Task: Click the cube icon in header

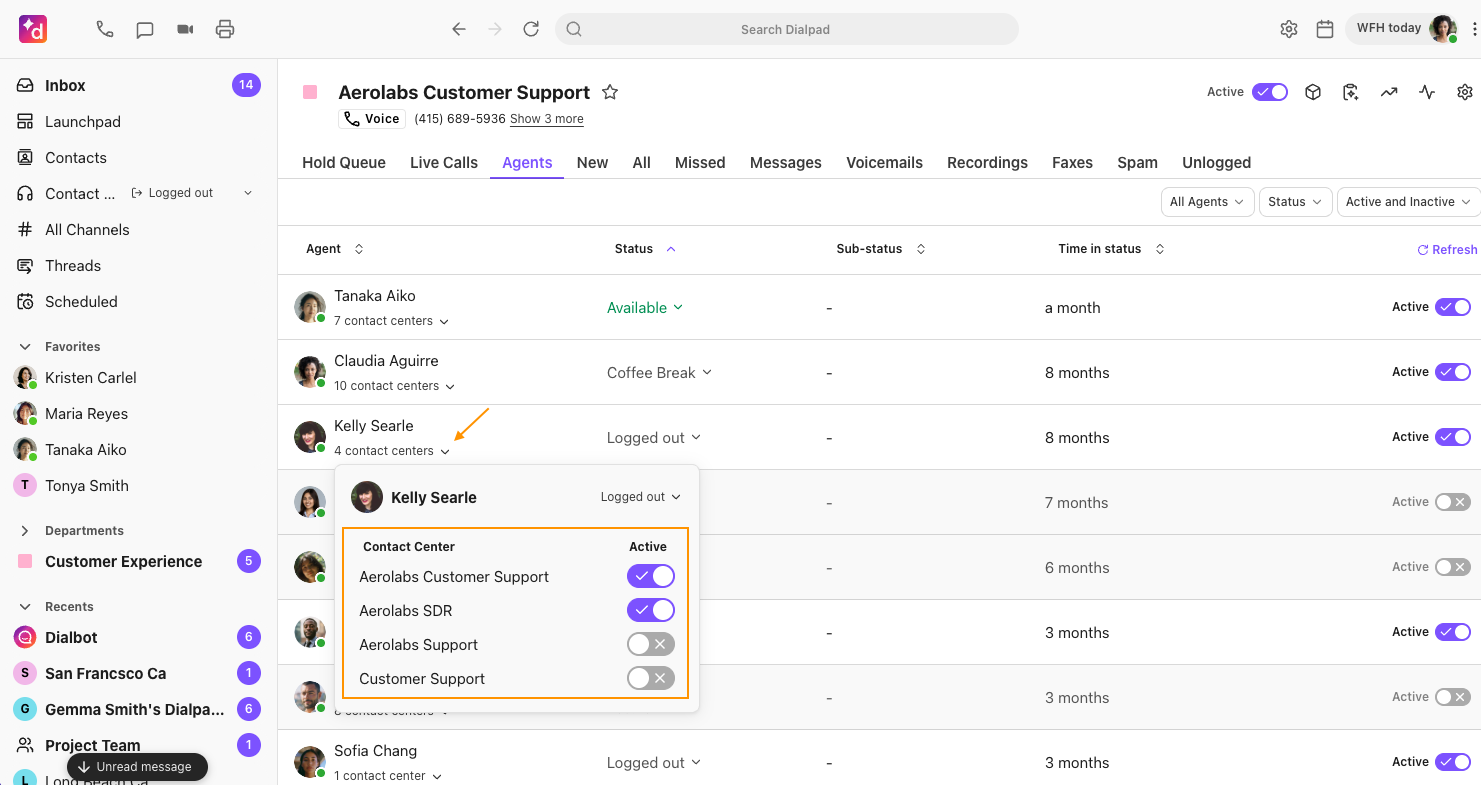Action: click(1313, 92)
